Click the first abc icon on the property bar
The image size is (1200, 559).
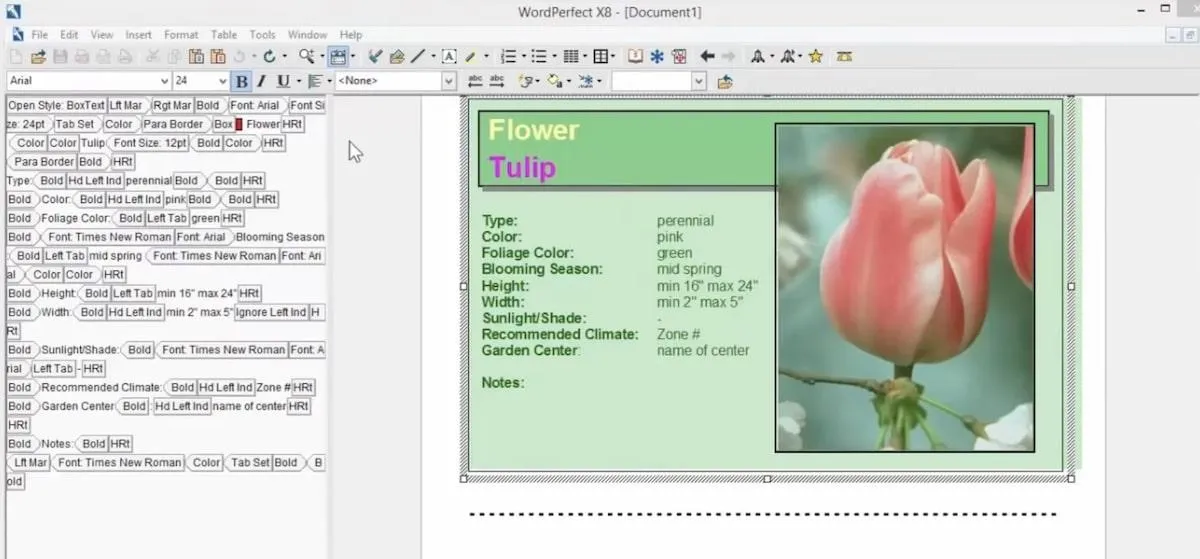pos(475,81)
